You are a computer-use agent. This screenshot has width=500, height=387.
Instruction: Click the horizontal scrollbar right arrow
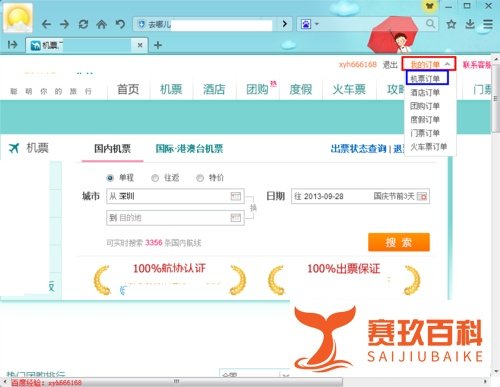[x=486, y=381]
